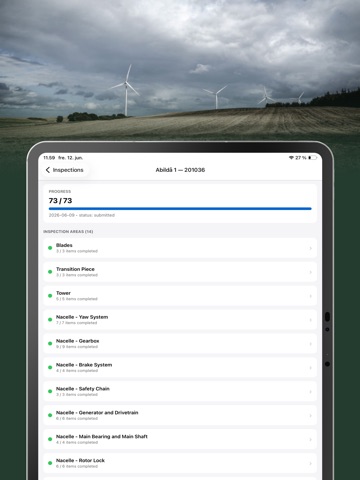360x480 pixels.
Task: Open Nacelle - Safety Chain area
Action: pyautogui.click(x=180, y=392)
